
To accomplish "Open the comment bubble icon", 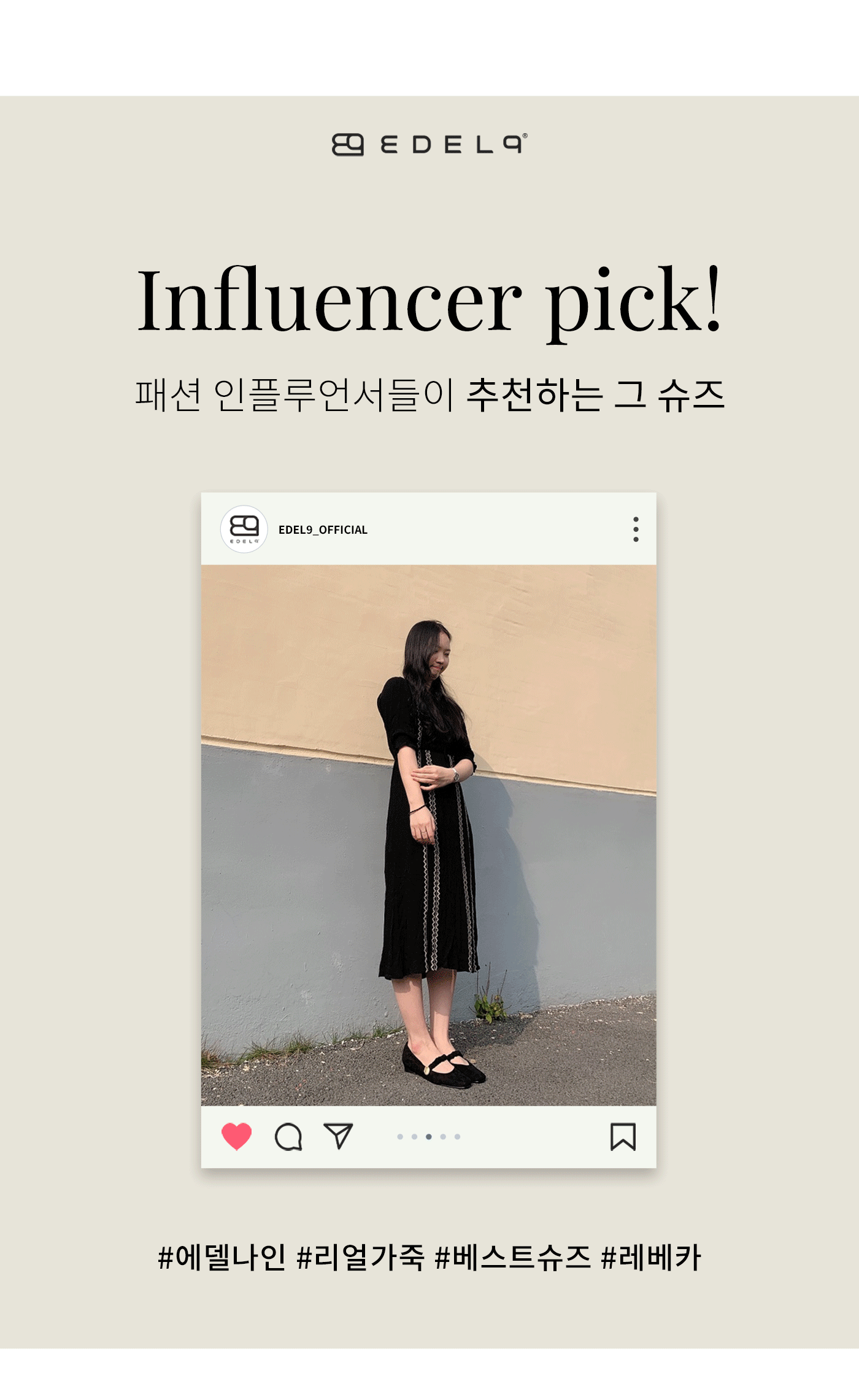I will [288, 1137].
